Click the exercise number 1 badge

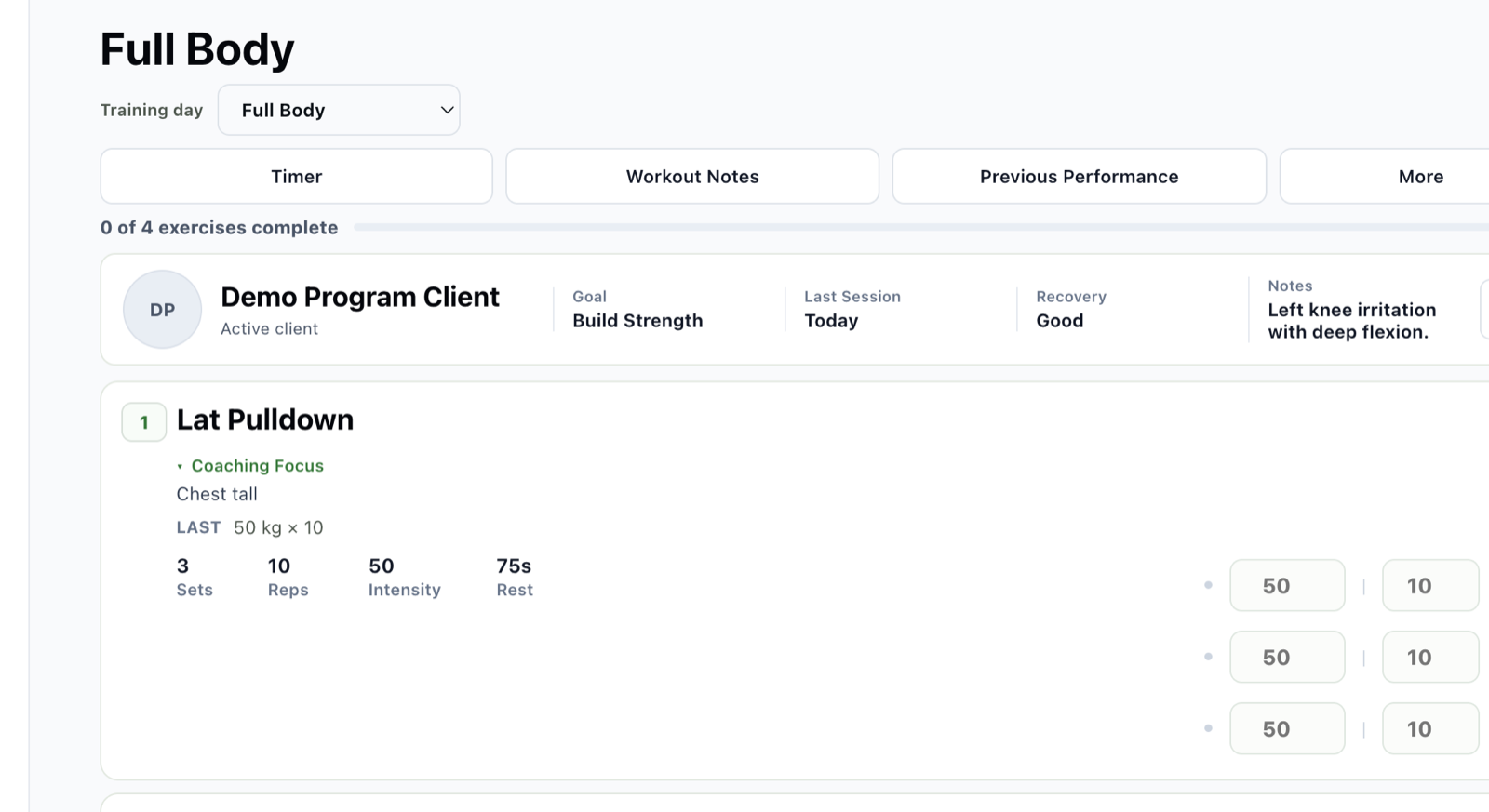click(144, 422)
